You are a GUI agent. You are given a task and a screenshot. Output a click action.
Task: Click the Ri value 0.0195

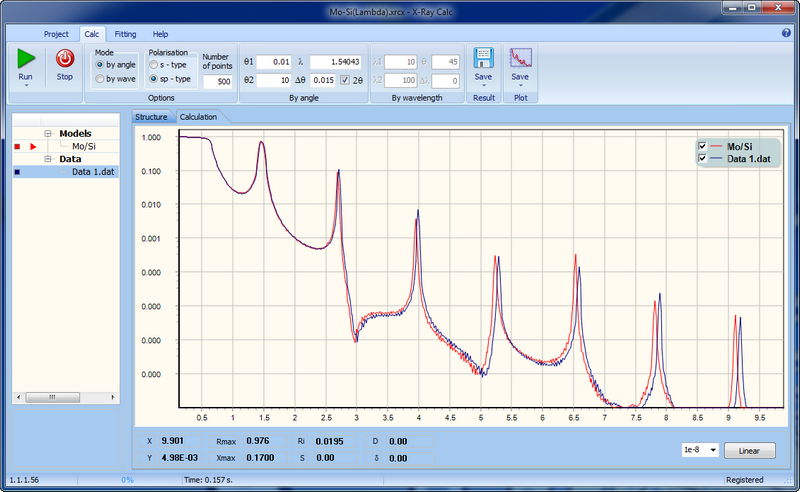pyautogui.click(x=330, y=441)
